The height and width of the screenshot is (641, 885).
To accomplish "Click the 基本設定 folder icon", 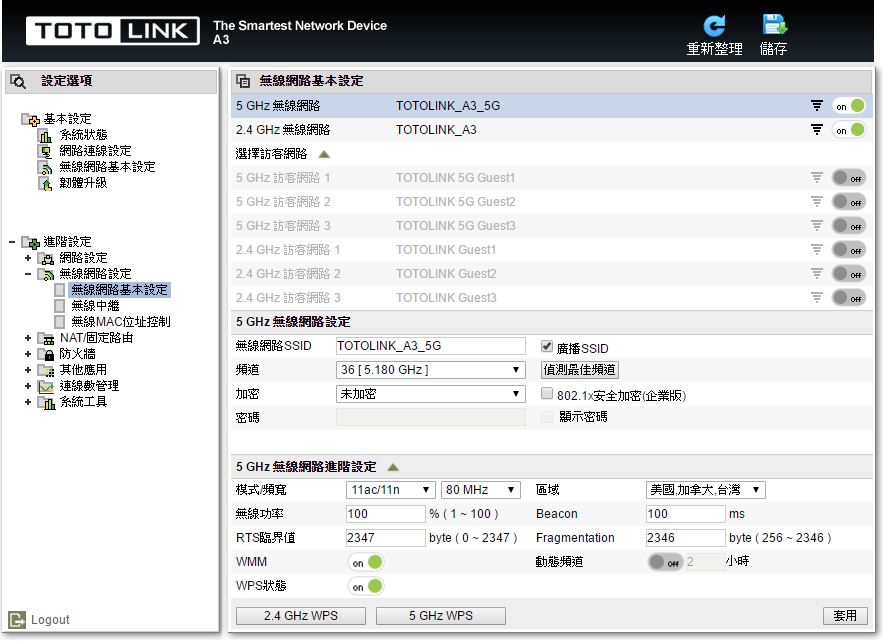I will [x=30, y=119].
